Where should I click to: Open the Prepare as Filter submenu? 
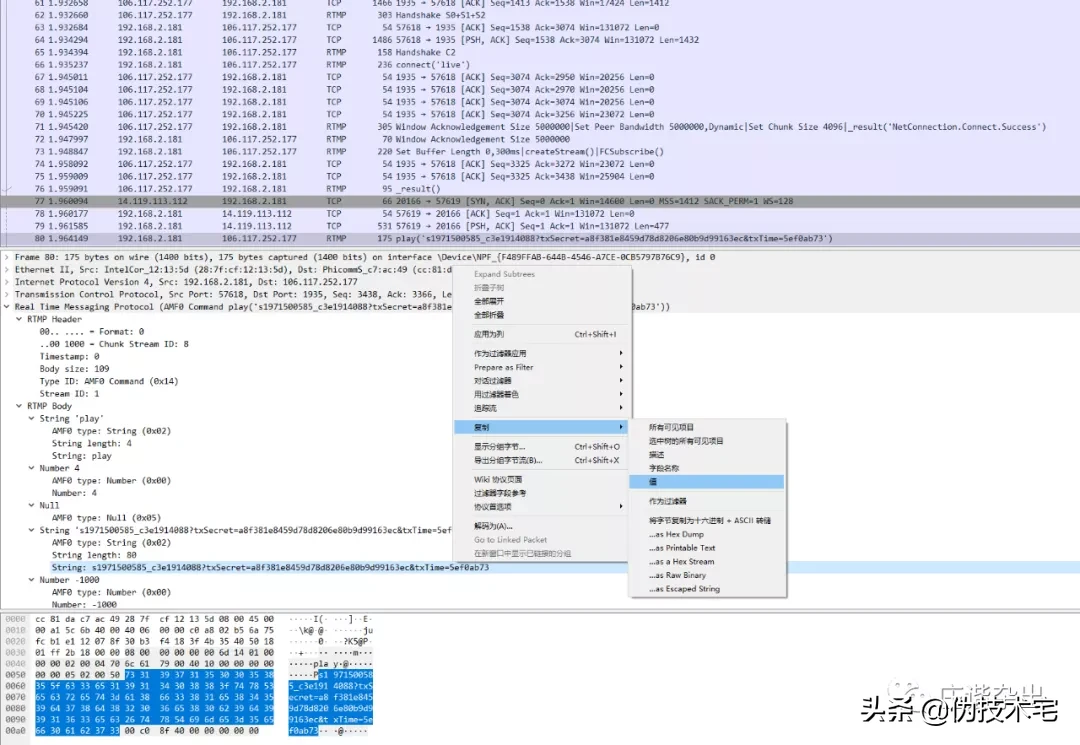[541, 367]
